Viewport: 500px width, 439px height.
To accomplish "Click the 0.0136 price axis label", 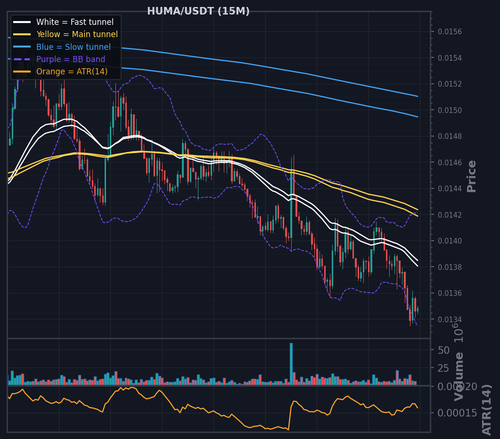I will (450, 293).
